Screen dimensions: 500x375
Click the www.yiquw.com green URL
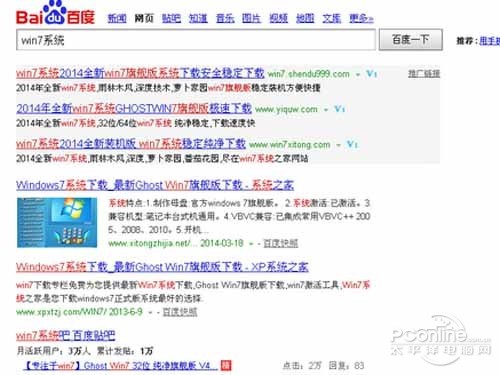coord(286,109)
